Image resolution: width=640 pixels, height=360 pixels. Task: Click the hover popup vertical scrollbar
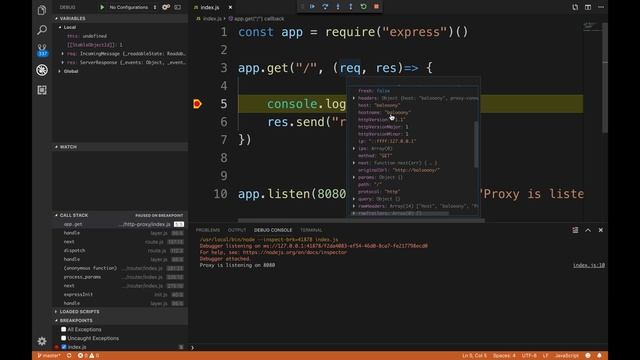coord(476,144)
